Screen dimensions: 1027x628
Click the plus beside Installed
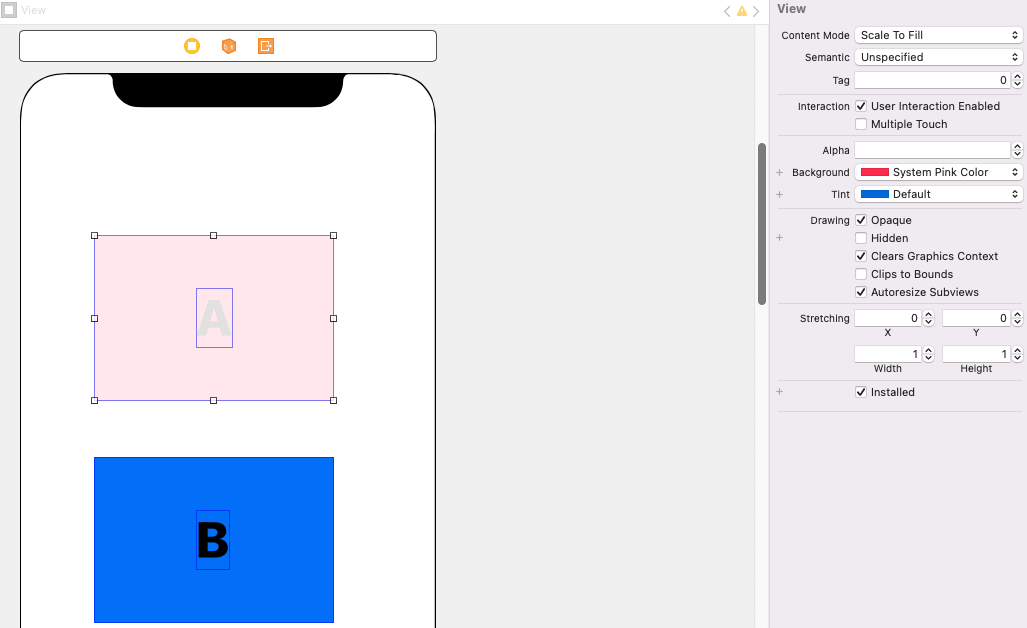pos(779,392)
